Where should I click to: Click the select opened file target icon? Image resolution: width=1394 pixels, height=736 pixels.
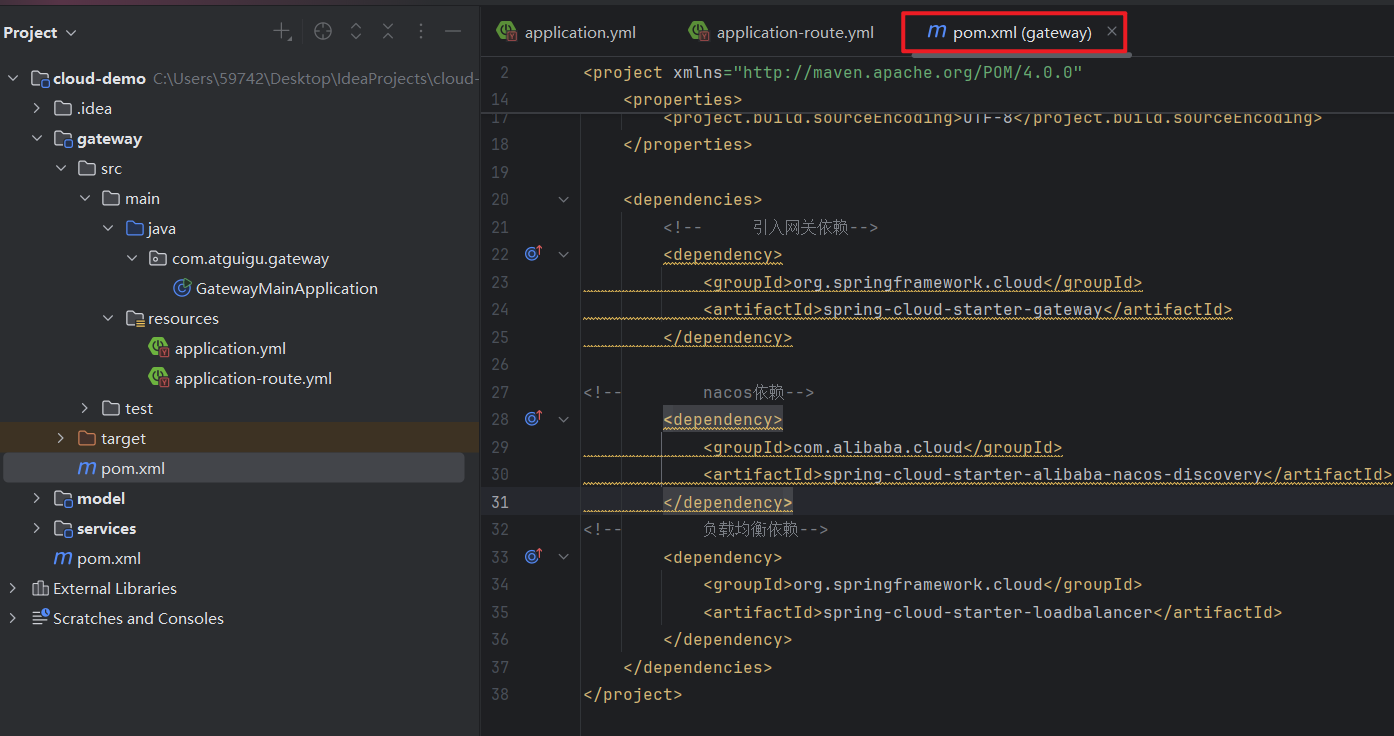coord(323,32)
